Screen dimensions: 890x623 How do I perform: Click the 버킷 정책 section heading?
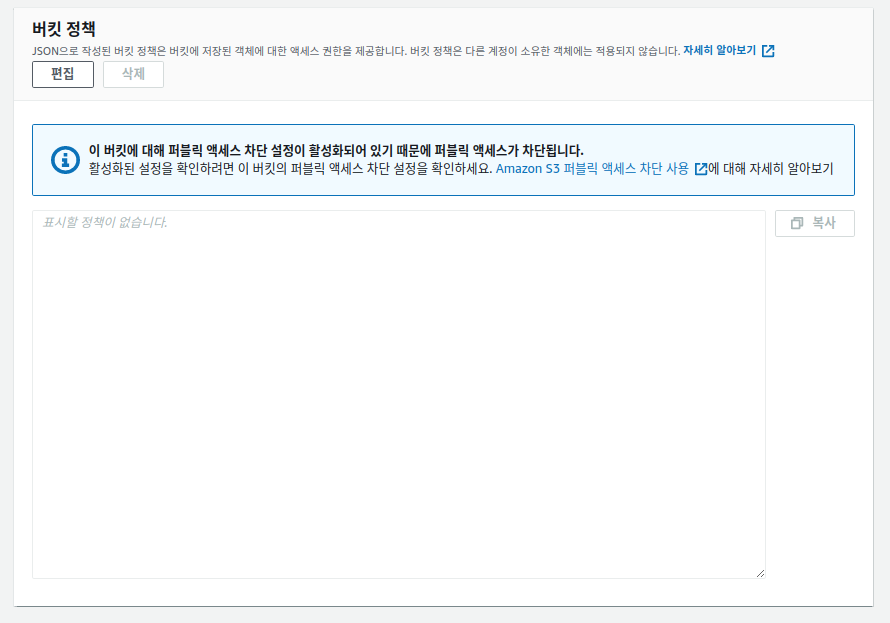point(64,28)
